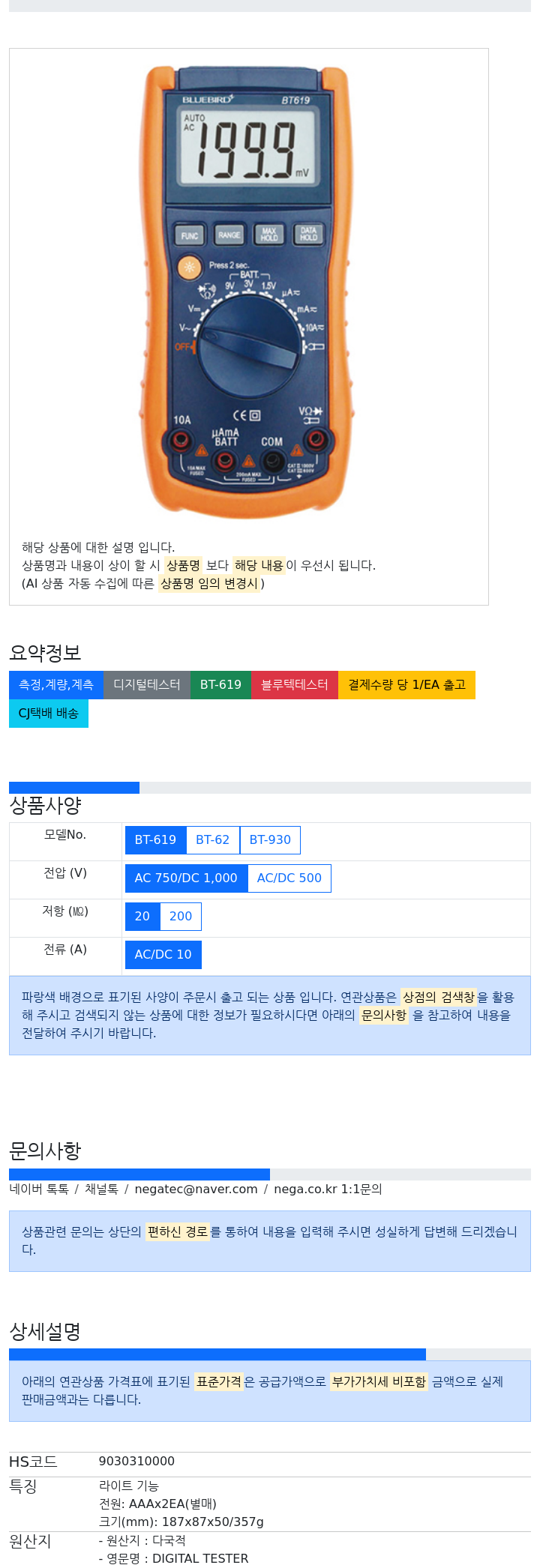Select the green BT-619 summary tag
This screenshot has height=1568, width=540.
(x=220, y=685)
